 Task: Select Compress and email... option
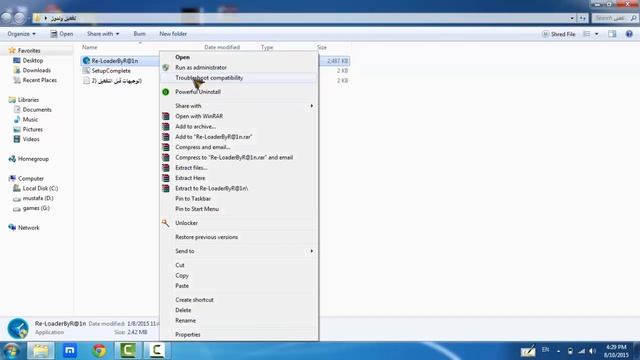(202, 147)
